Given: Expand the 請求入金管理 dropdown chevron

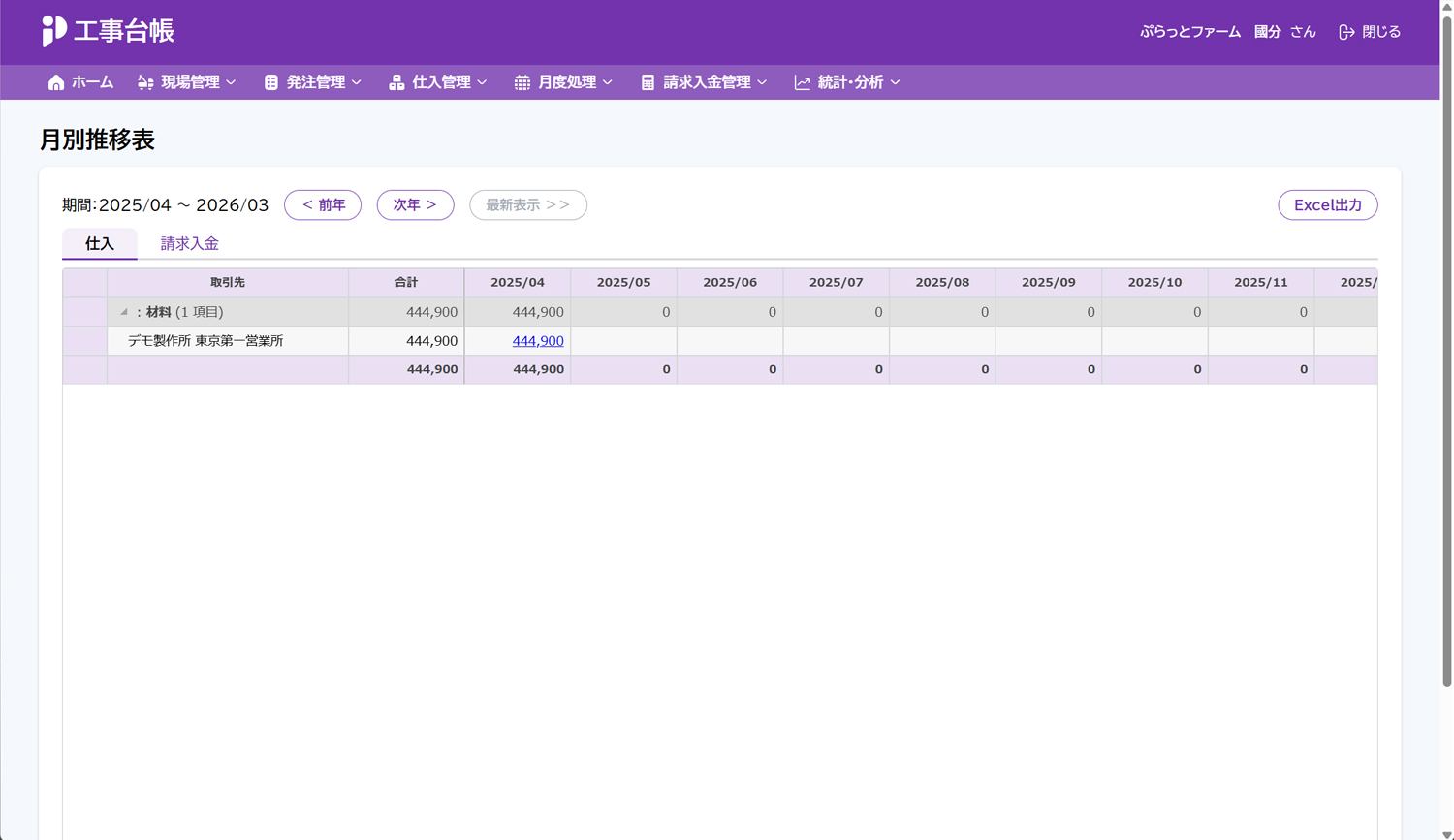Looking at the screenshot, I should pyautogui.click(x=762, y=82).
